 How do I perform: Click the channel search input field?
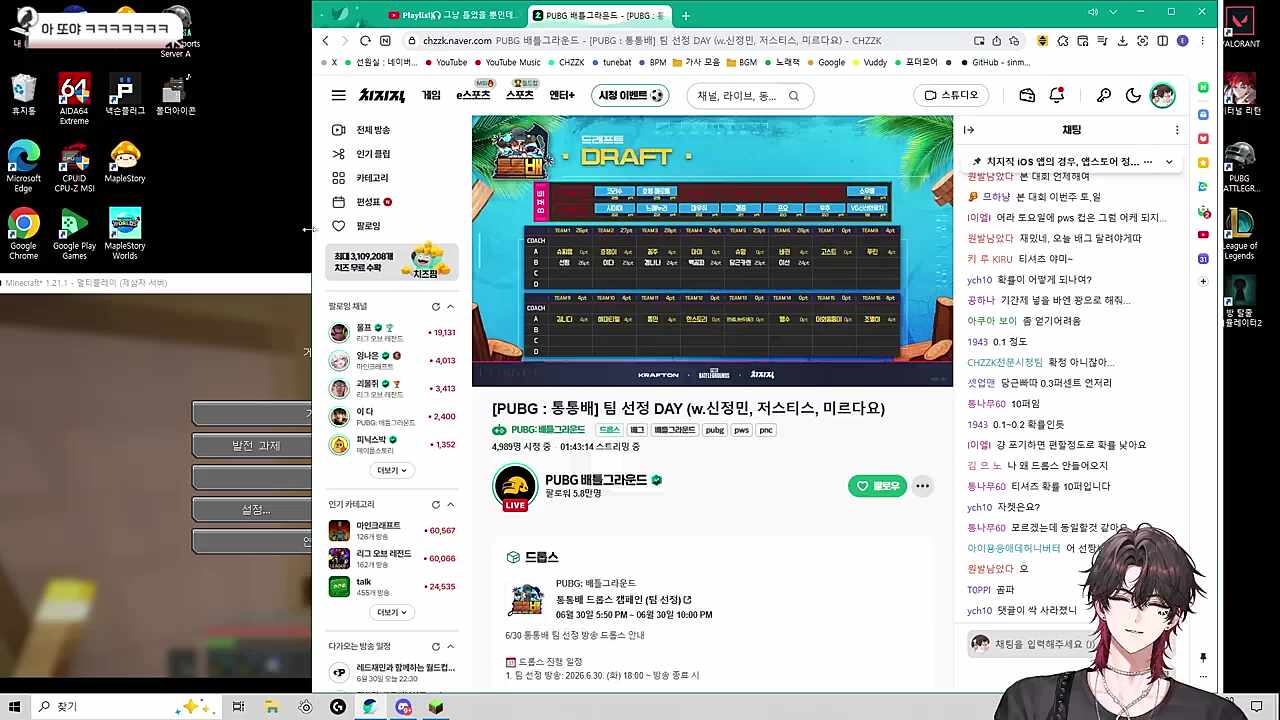[x=736, y=96]
